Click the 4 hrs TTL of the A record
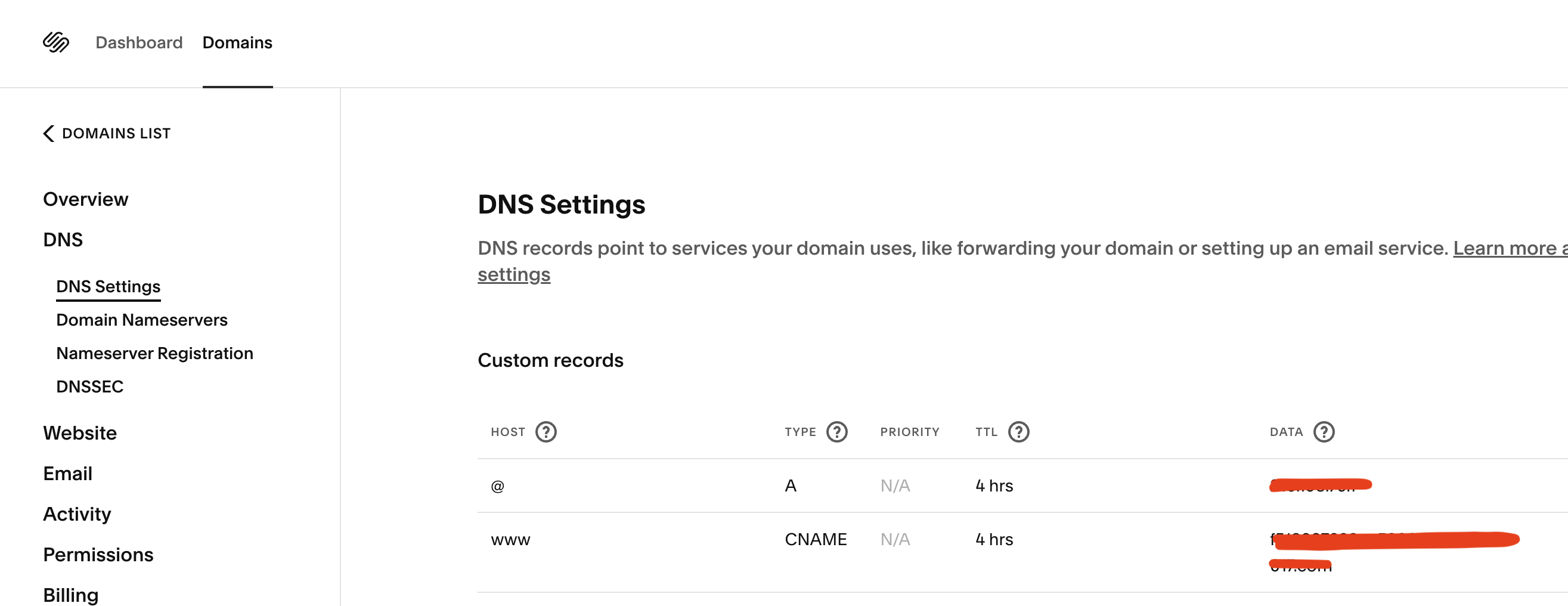 point(994,486)
